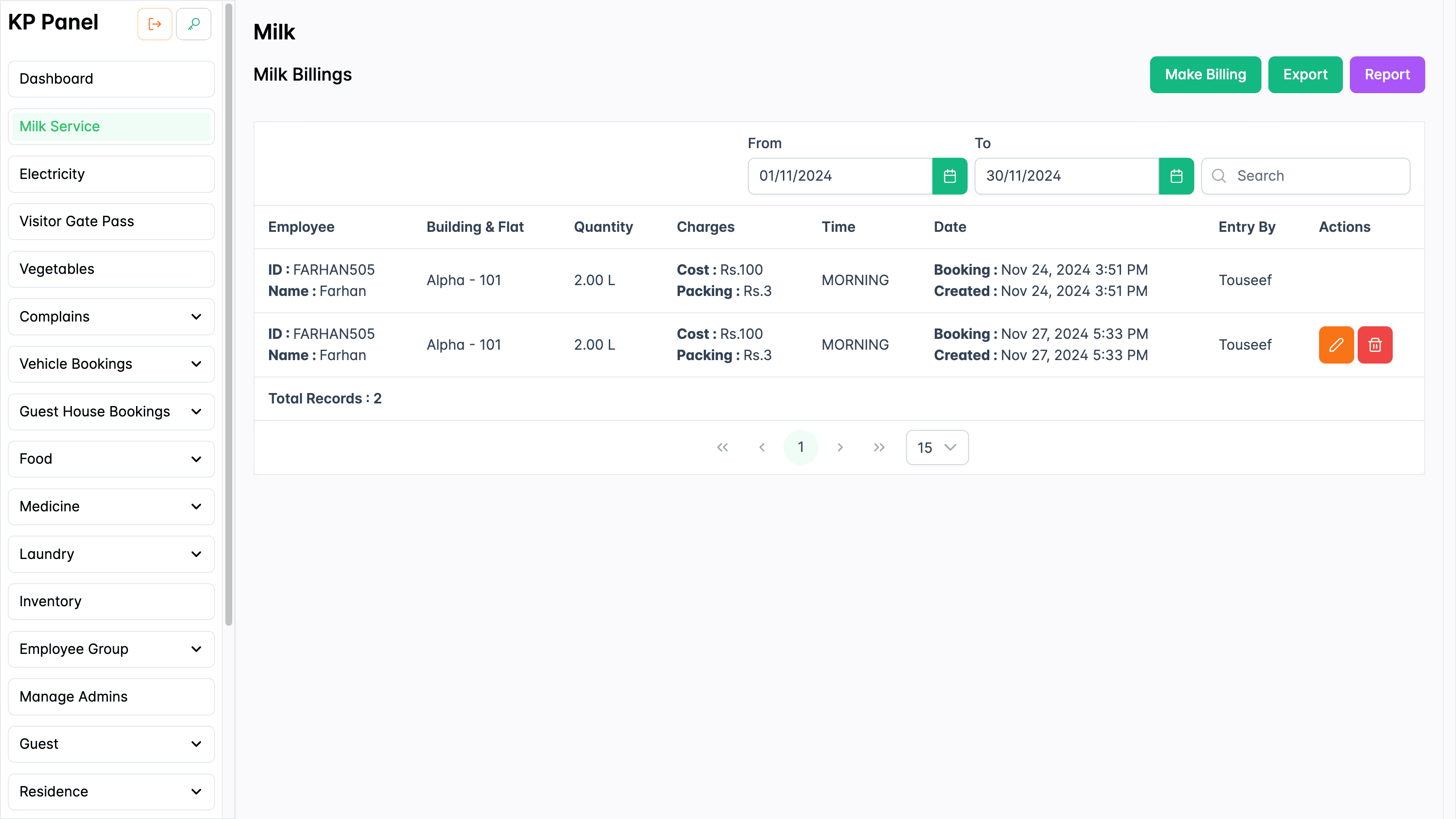This screenshot has width=1456, height=819.
Task: Click the purple Report button
Action: click(x=1387, y=74)
